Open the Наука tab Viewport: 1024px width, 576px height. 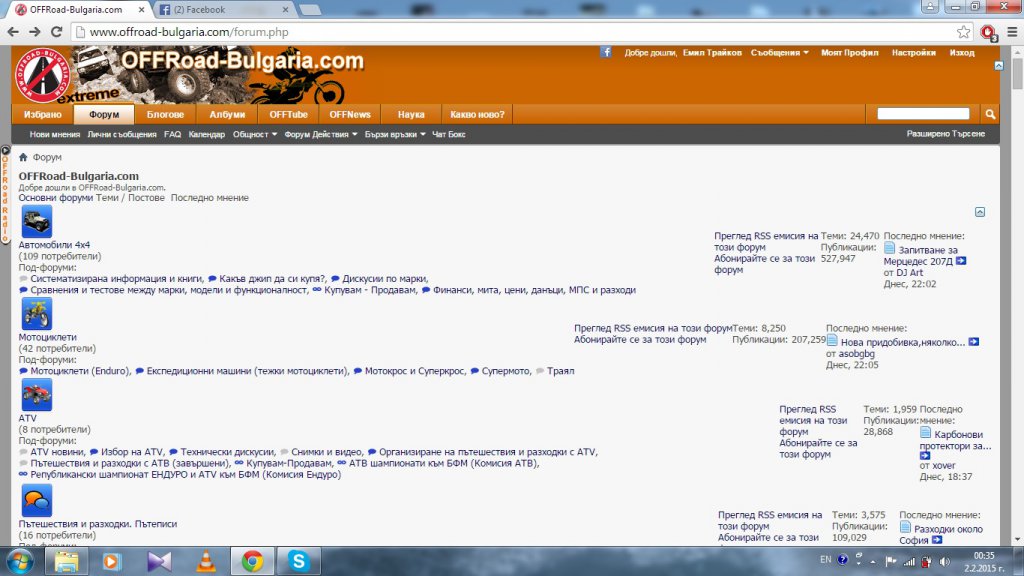coord(411,114)
